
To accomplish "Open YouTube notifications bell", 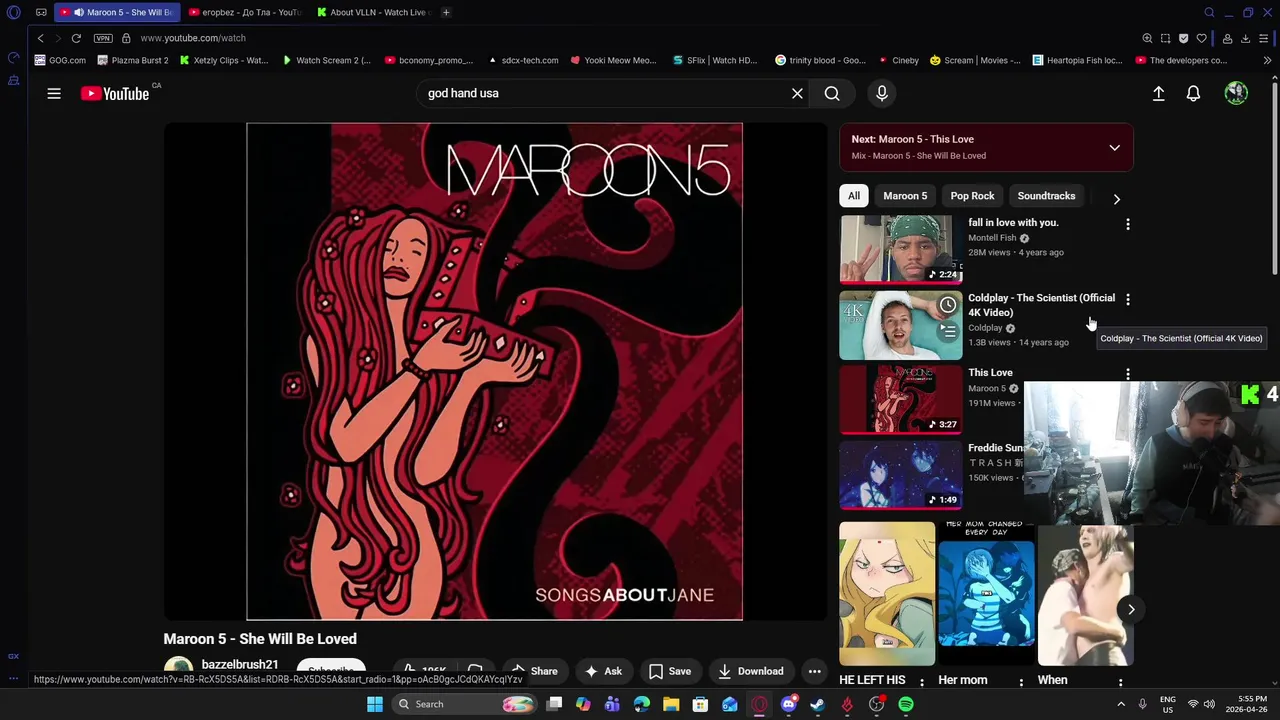I will (1193, 93).
